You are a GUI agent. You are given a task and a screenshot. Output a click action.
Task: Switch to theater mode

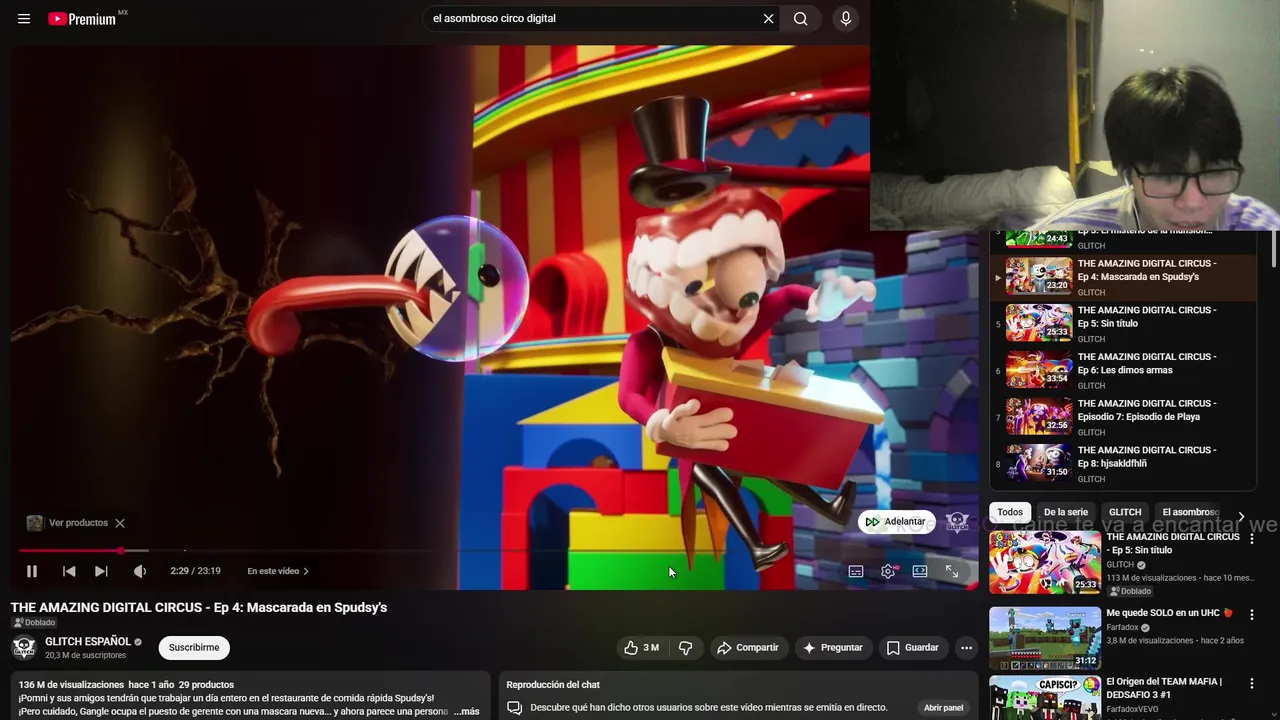coord(920,571)
